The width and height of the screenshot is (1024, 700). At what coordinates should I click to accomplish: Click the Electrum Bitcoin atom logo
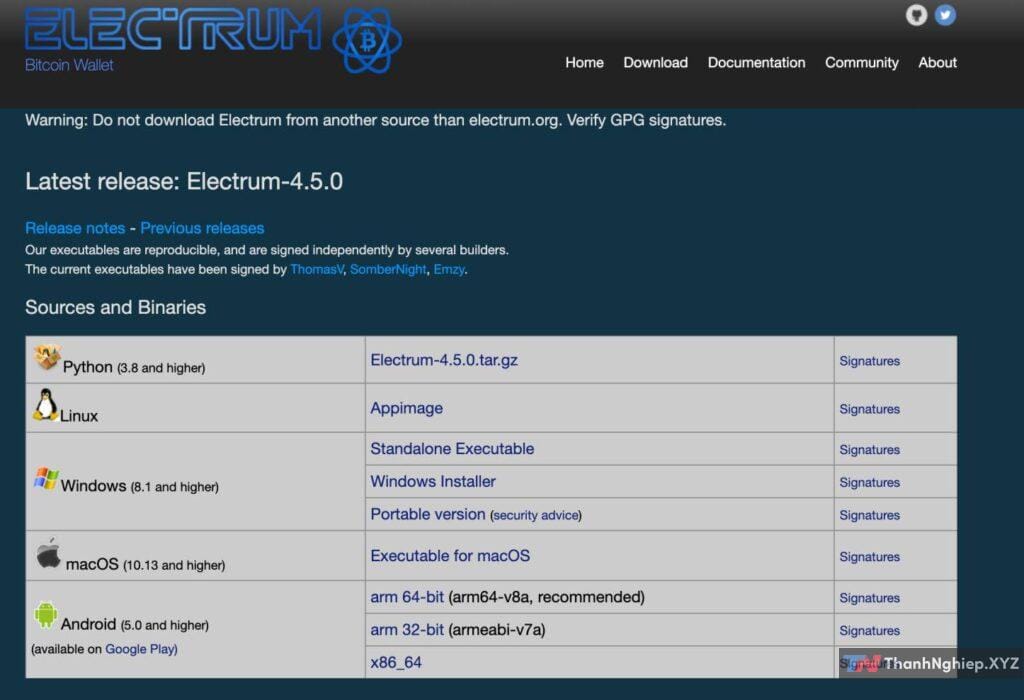(x=367, y=40)
